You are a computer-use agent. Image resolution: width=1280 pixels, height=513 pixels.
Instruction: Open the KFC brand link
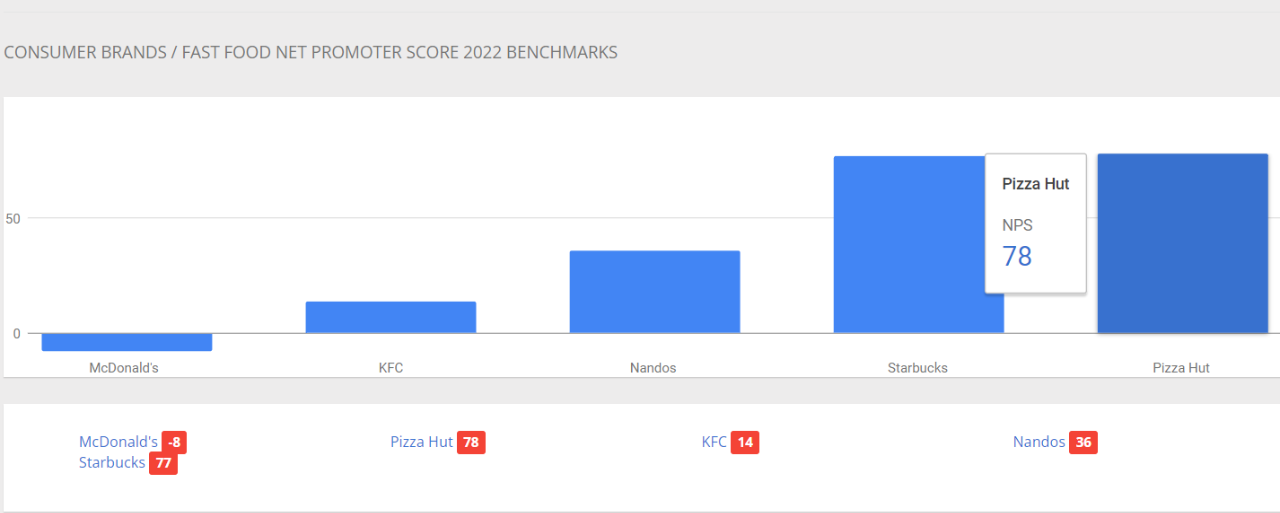(714, 442)
